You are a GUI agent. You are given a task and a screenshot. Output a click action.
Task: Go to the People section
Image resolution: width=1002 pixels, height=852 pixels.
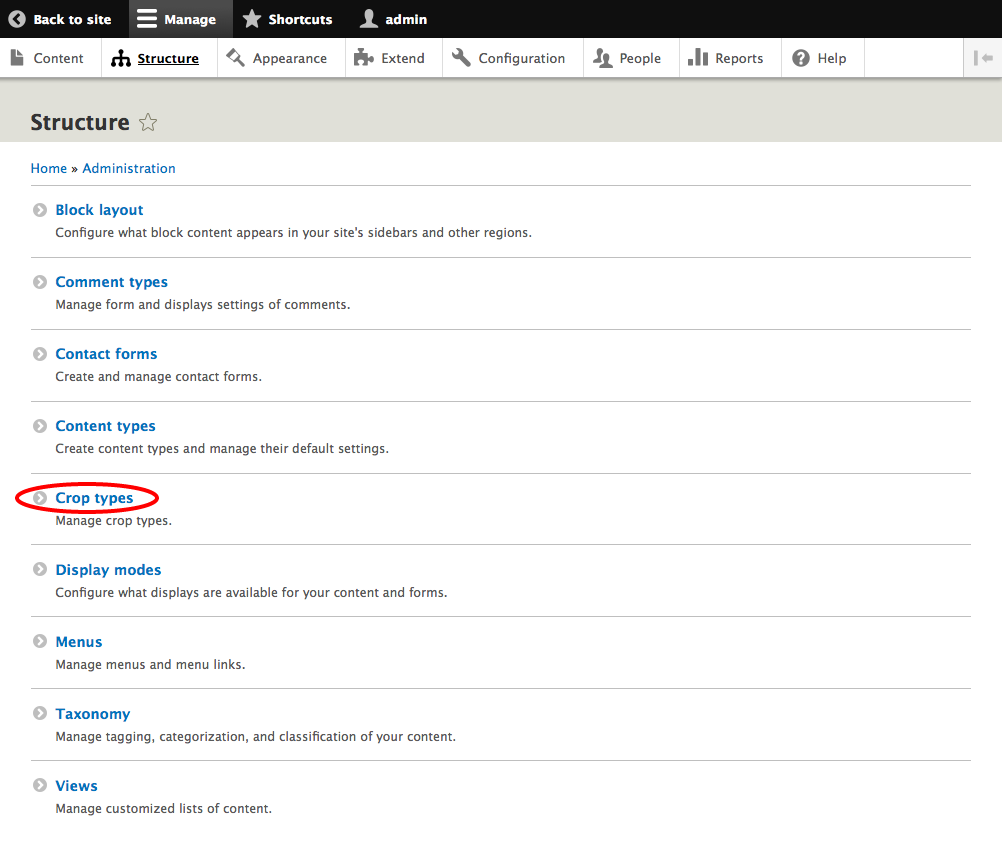point(628,59)
